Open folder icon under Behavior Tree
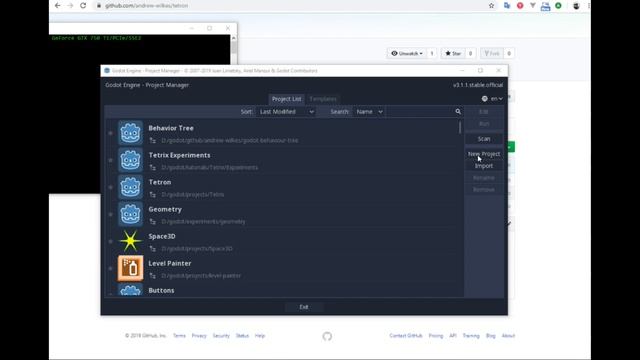 pyautogui.click(x=153, y=140)
